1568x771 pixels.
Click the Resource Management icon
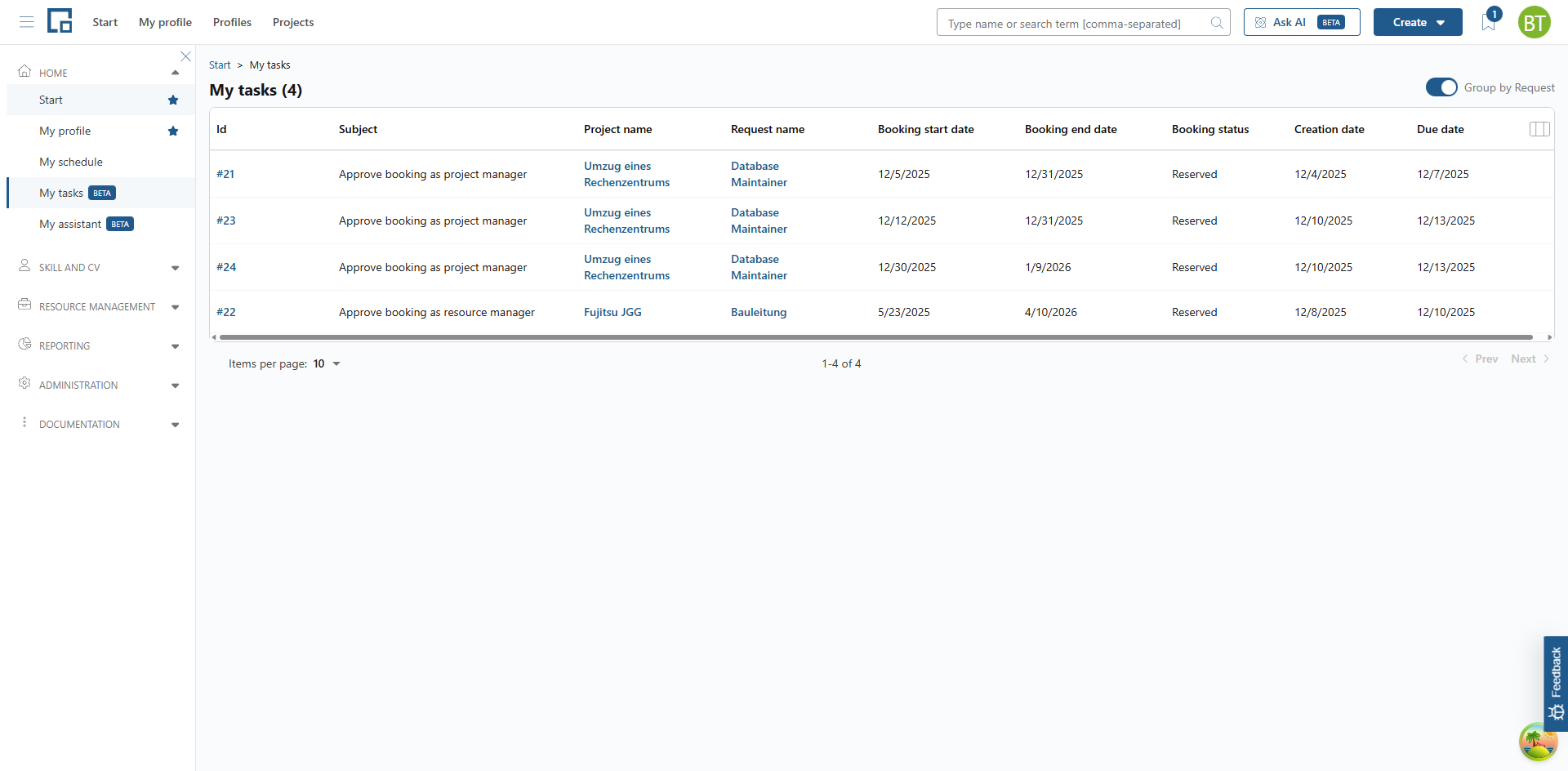[24, 305]
